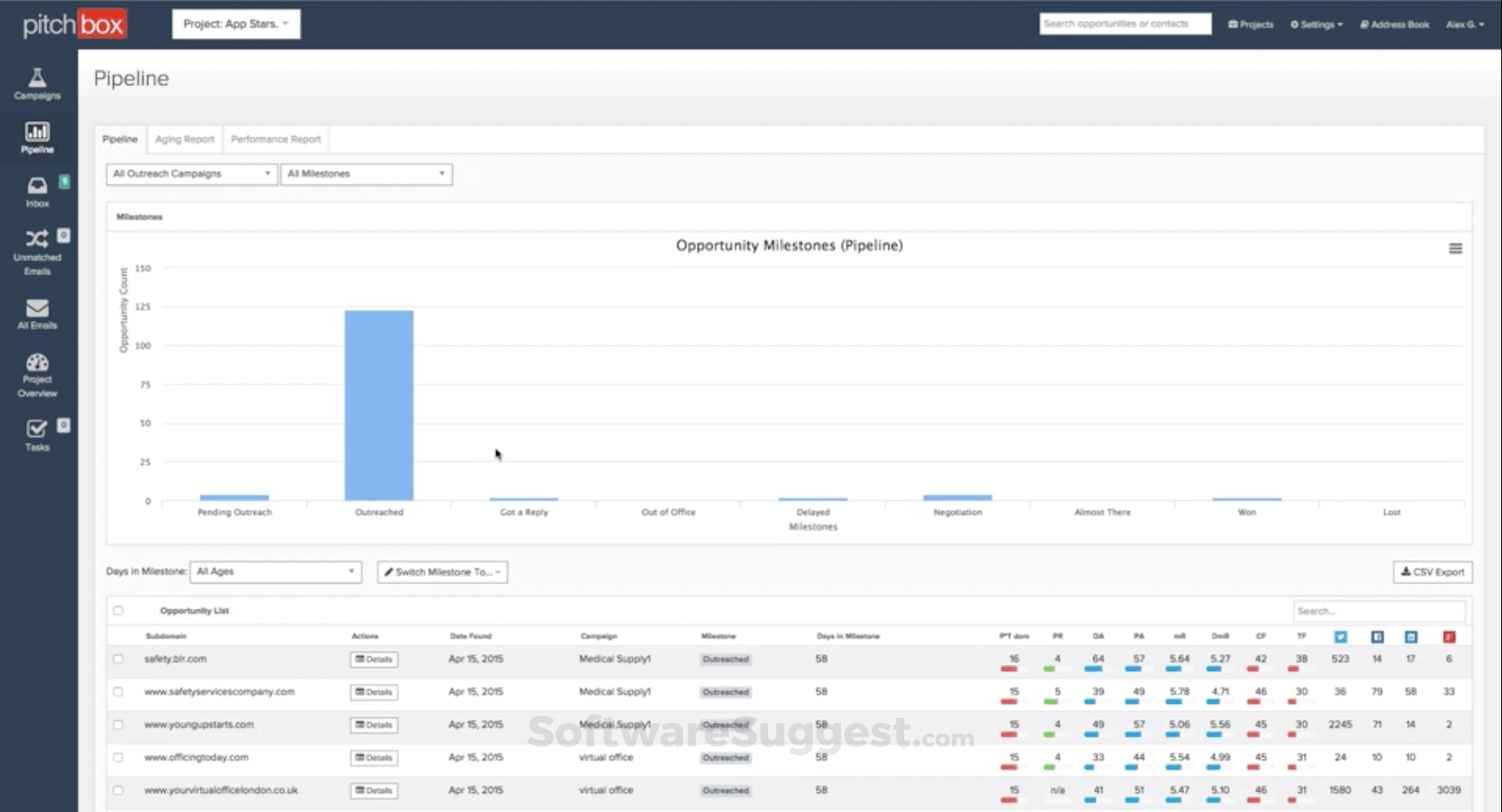Viewport: 1502px width, 812px height.
Task: Select all rows in the Opportunity List
Action: click(x=118, y=611)
